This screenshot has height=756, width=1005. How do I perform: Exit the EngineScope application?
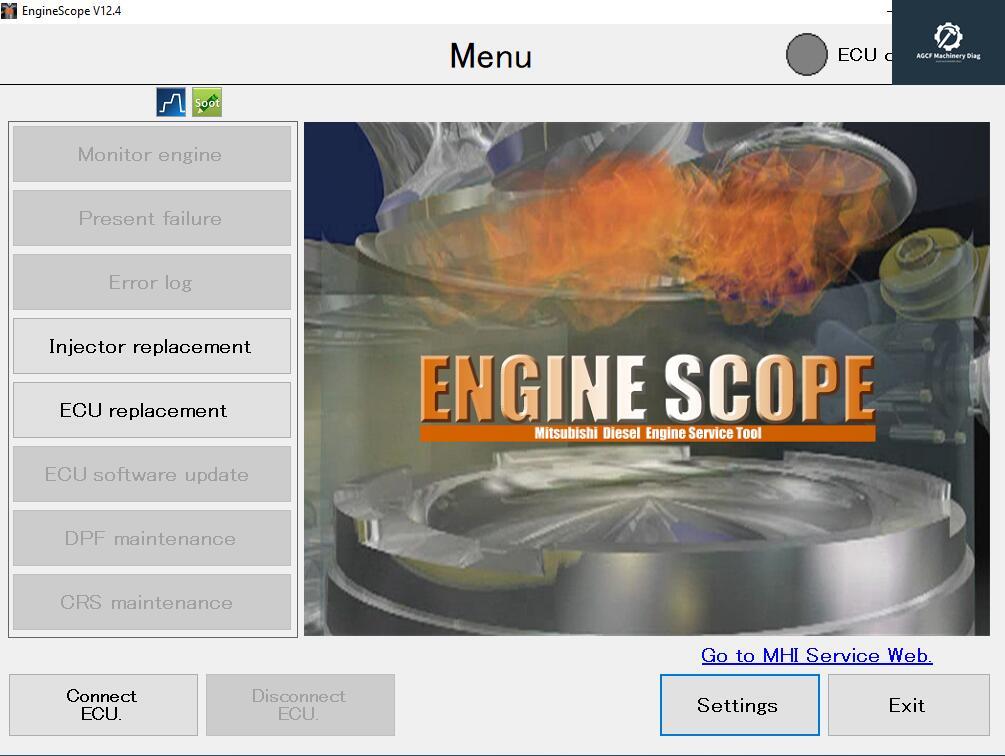908,705
